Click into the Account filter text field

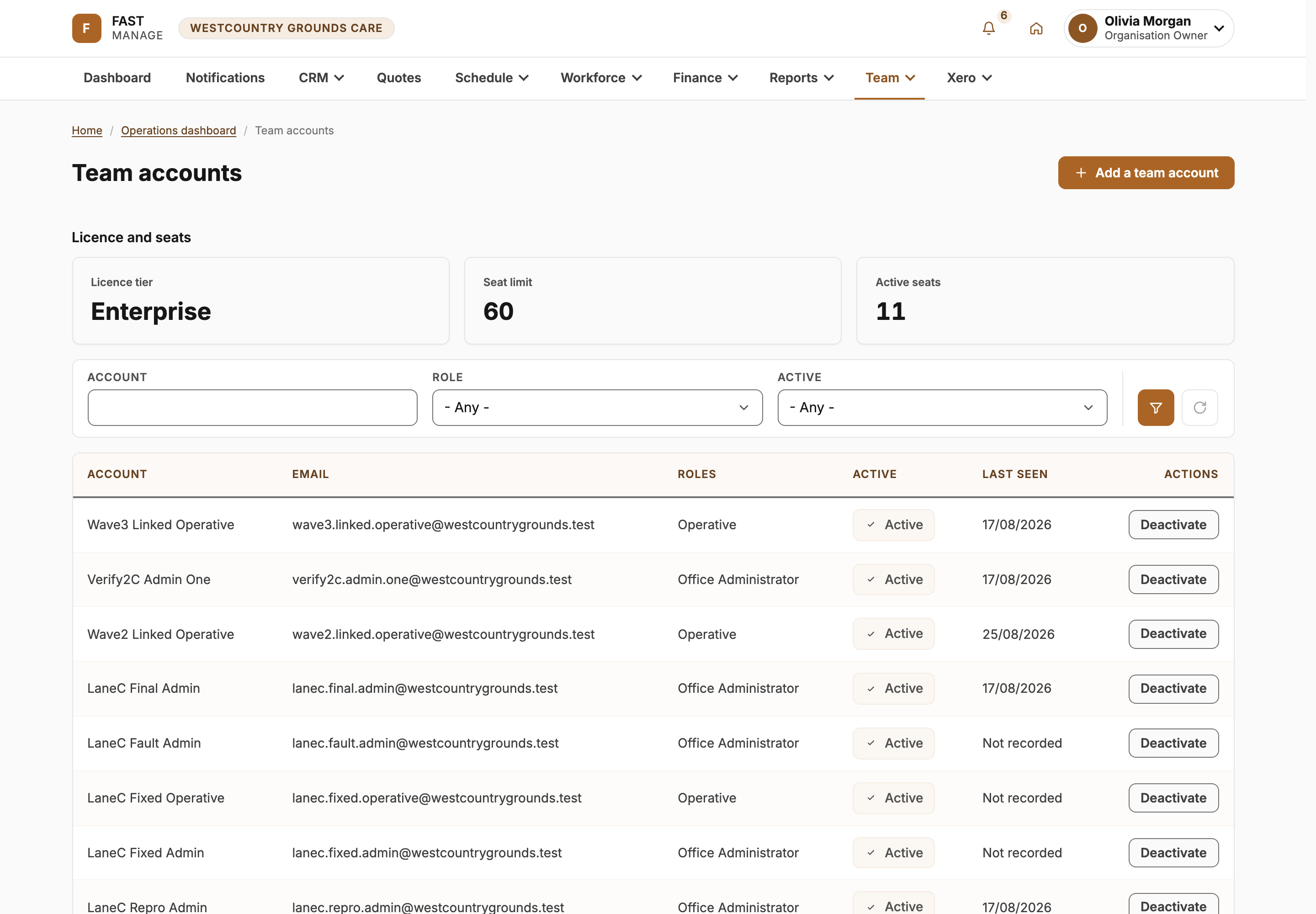coord(253,408)
